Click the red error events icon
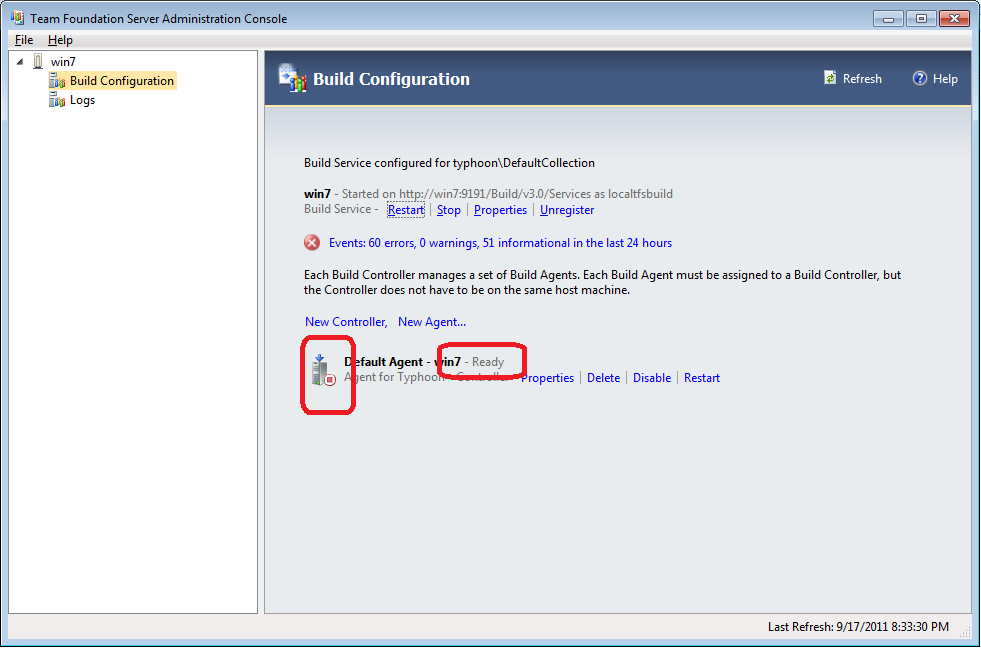Image resolution: width=981 pixels, height=648 pixels. coord(312,243)
